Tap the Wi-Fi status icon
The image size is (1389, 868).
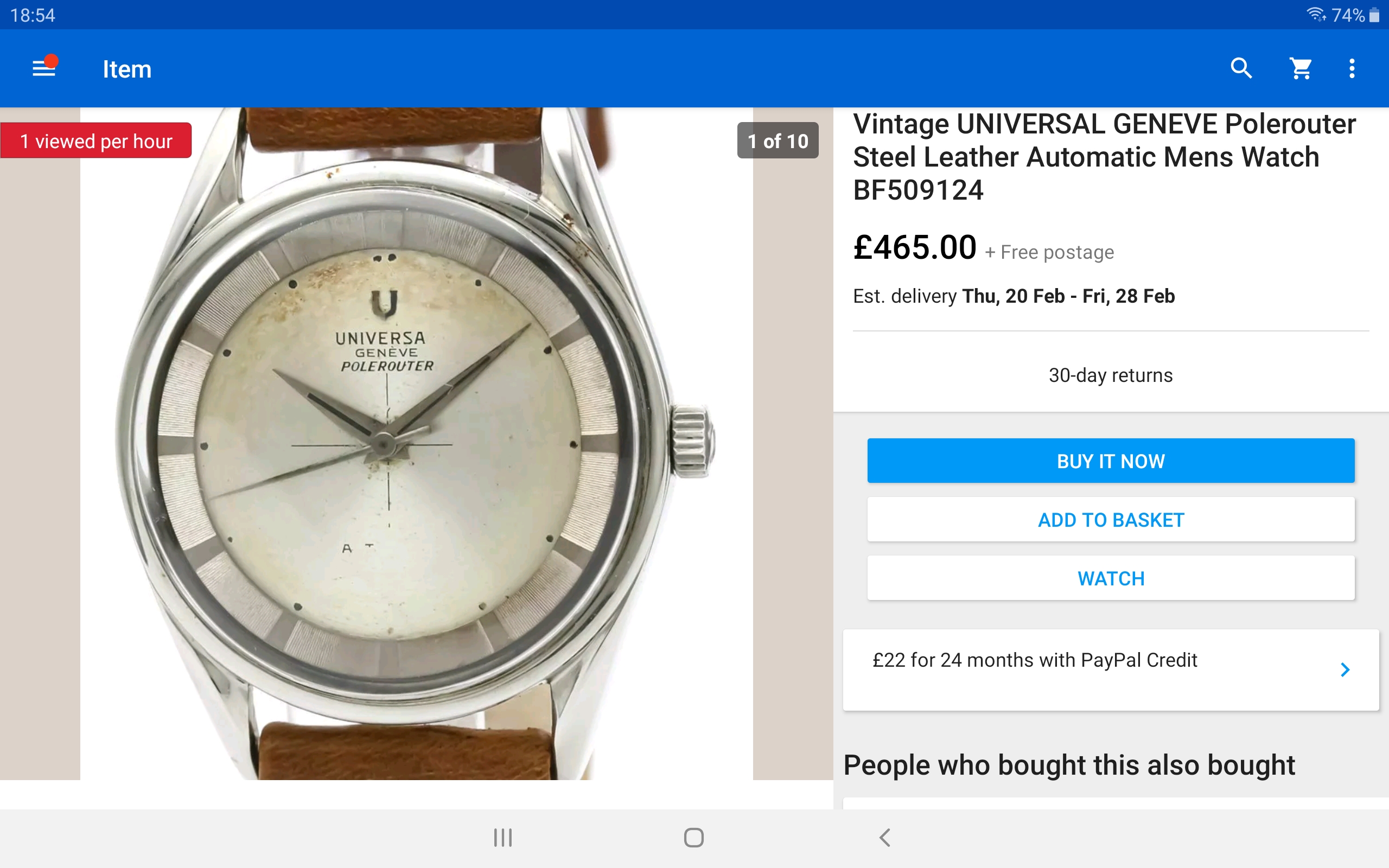(1315, 14)
